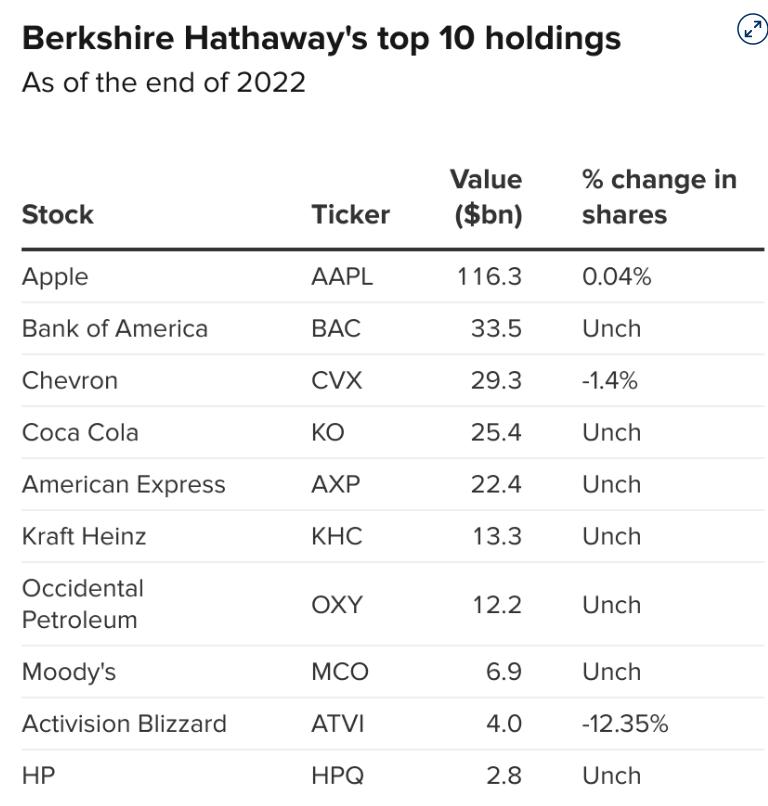The width and height of the screenshot is (768, 806).
Task: Click the expand chart icon
Action: (751, 30)
